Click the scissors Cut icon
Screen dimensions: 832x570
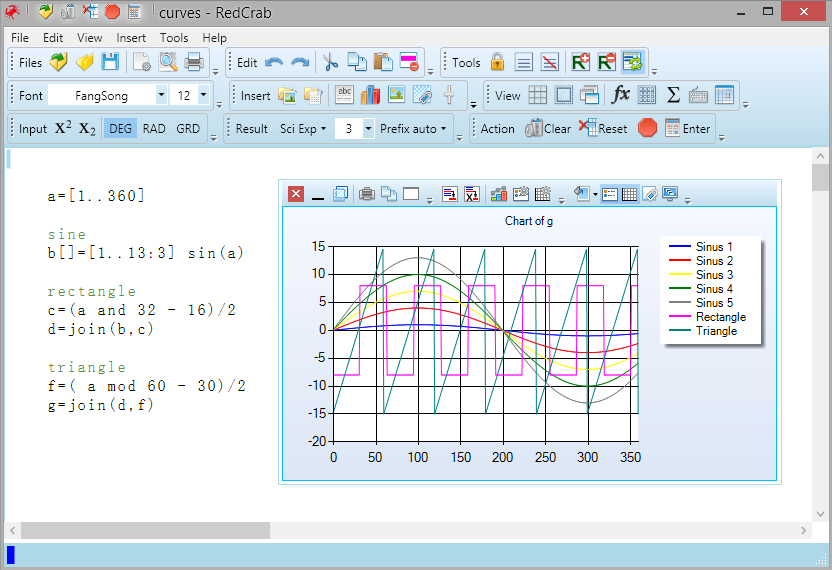point(331,62)
